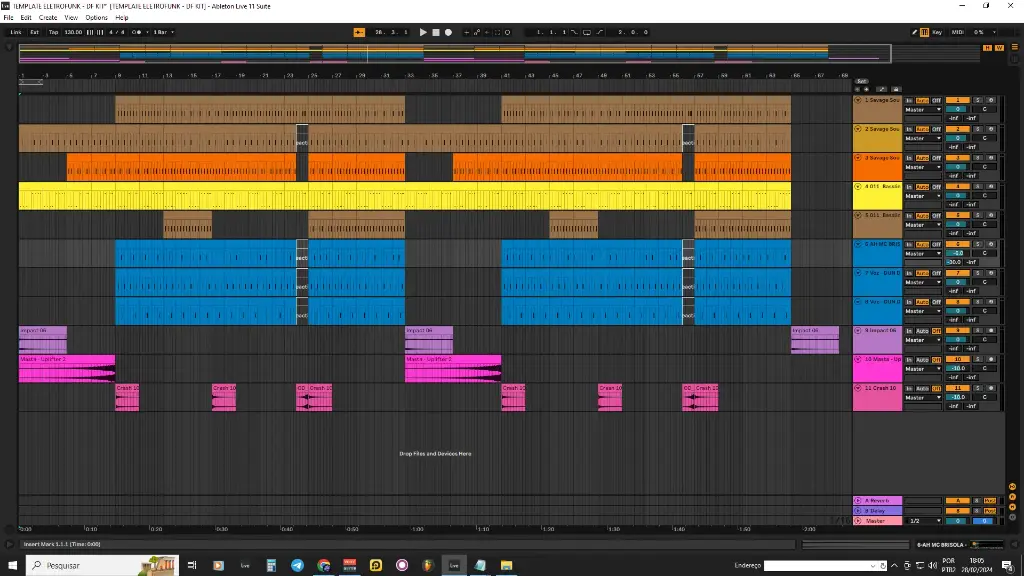Image resolution: width=1024 pixels, height=576 pixels.
Task: Open the Options menu
Action: click(97, 18)
